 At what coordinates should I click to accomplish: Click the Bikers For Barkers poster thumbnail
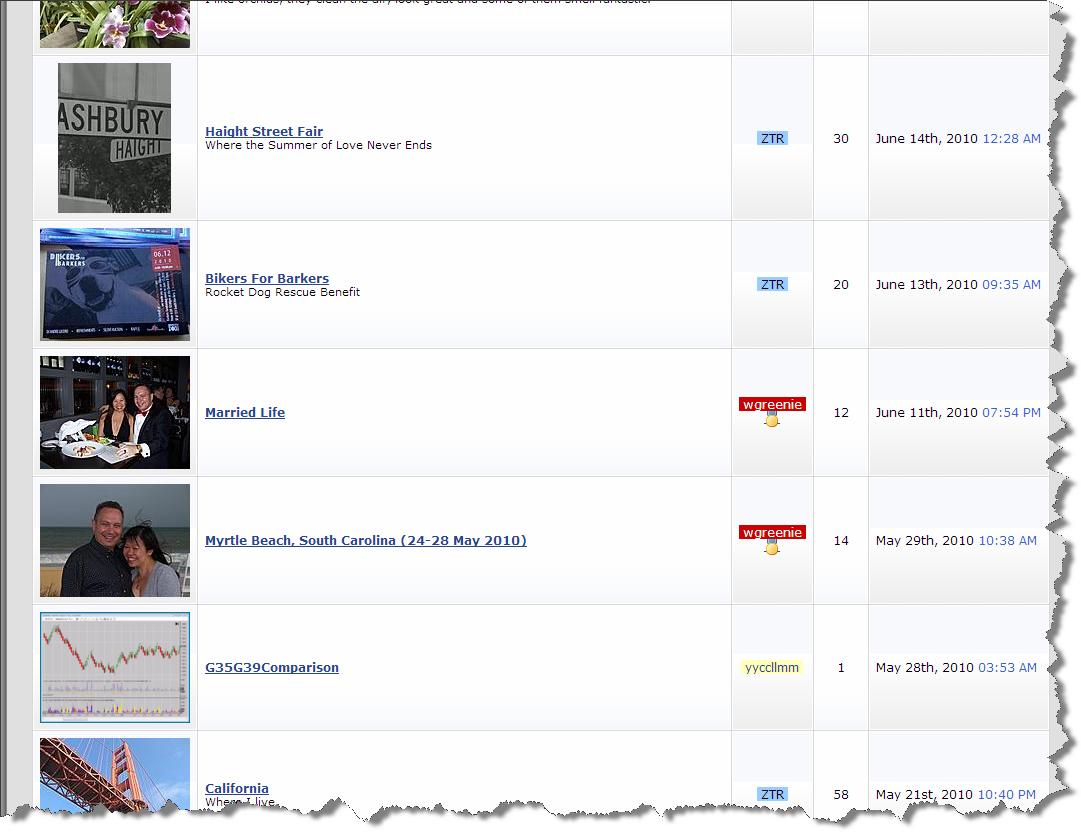[x=114, y=284]
